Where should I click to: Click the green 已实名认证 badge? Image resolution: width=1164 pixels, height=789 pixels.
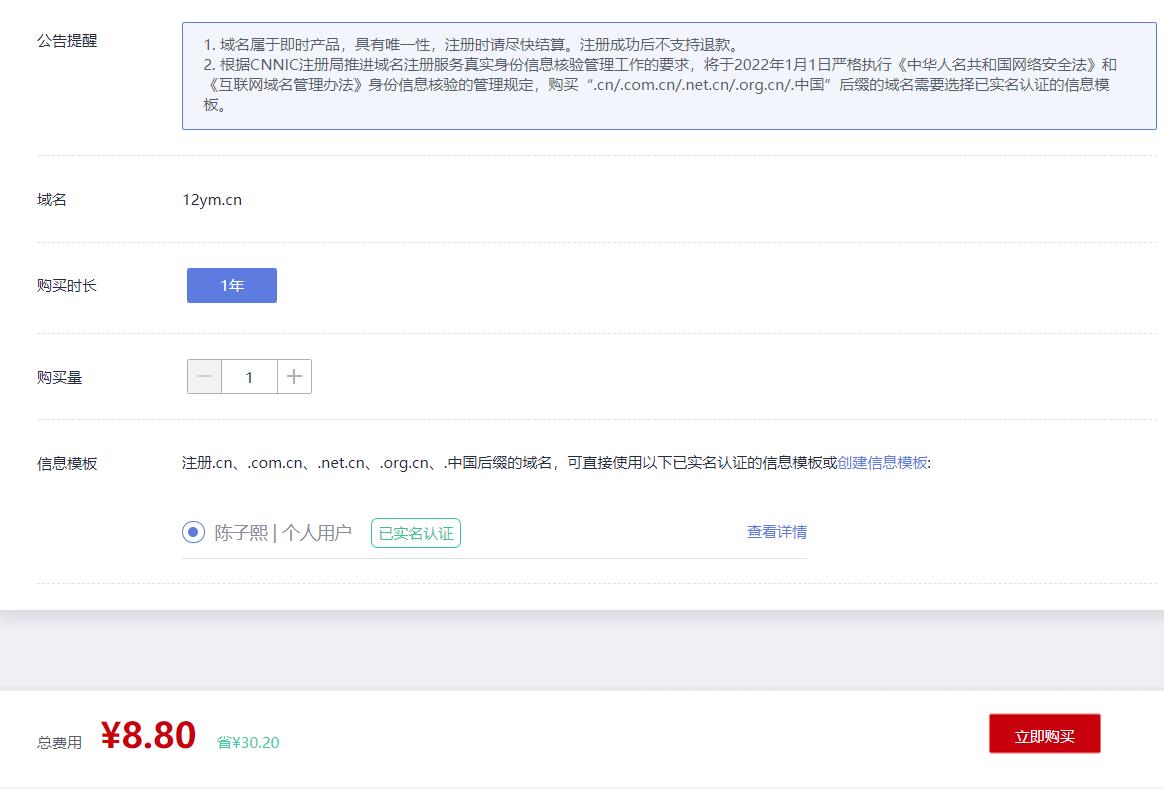click(416, 533)
